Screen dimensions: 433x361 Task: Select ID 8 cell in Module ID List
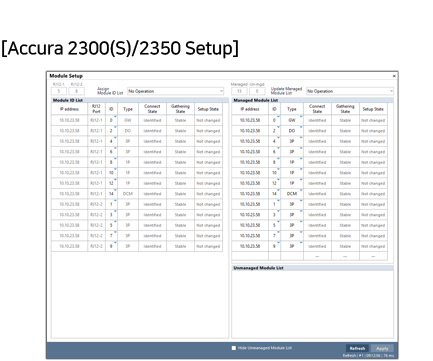[111, 162]
